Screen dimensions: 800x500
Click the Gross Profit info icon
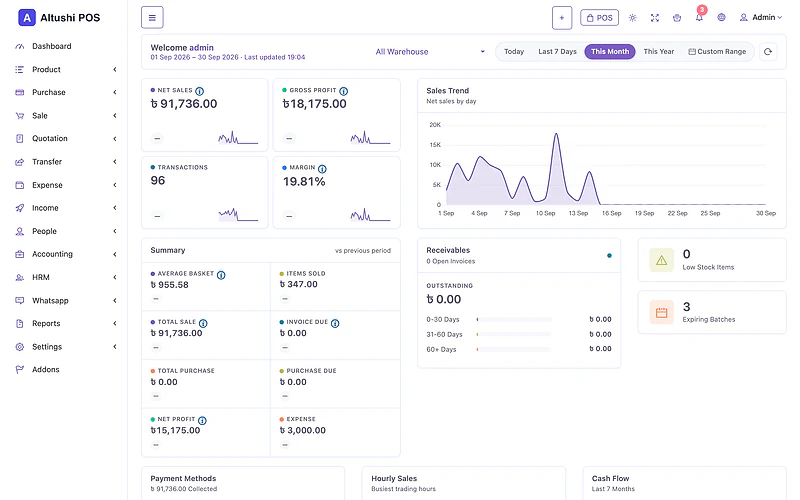(343, 91)
